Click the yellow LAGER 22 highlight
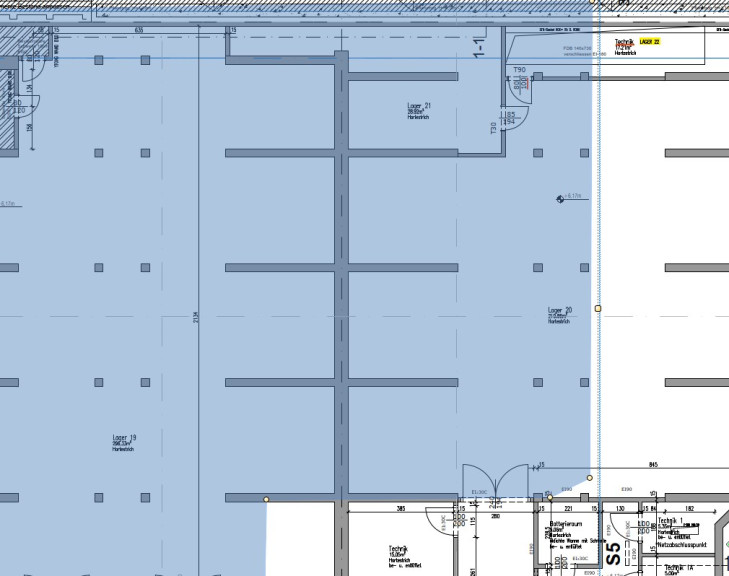The width and height of the screenshot is (729, 576). pyautogui.click(x=649, y=42)
